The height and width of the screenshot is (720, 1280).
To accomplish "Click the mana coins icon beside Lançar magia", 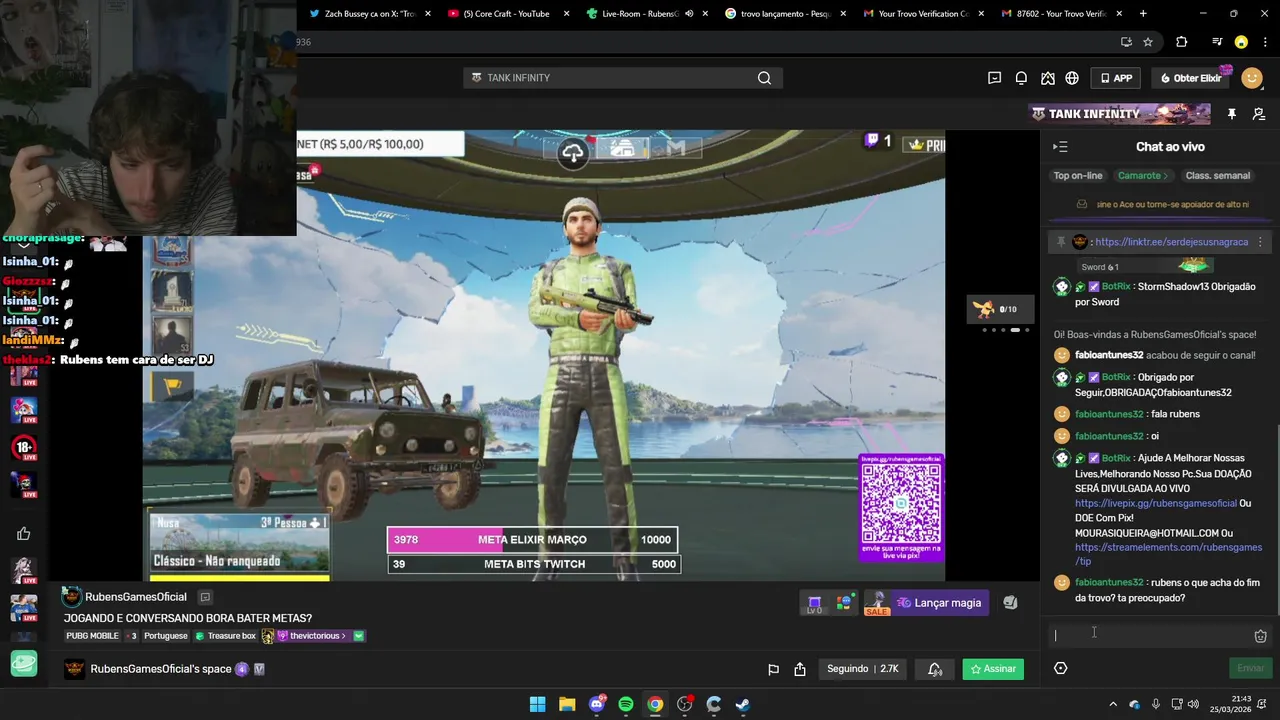I will tap(1010, 603).
